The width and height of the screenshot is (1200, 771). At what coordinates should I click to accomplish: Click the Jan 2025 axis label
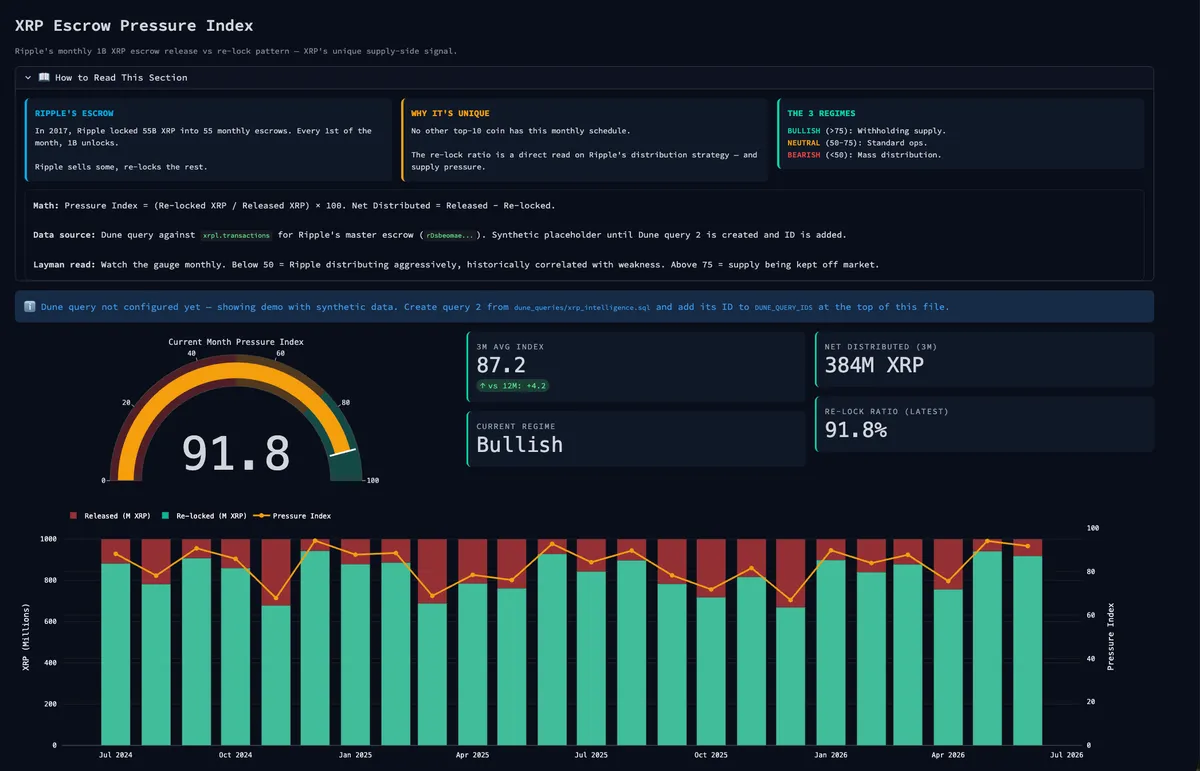coord(356,755)
